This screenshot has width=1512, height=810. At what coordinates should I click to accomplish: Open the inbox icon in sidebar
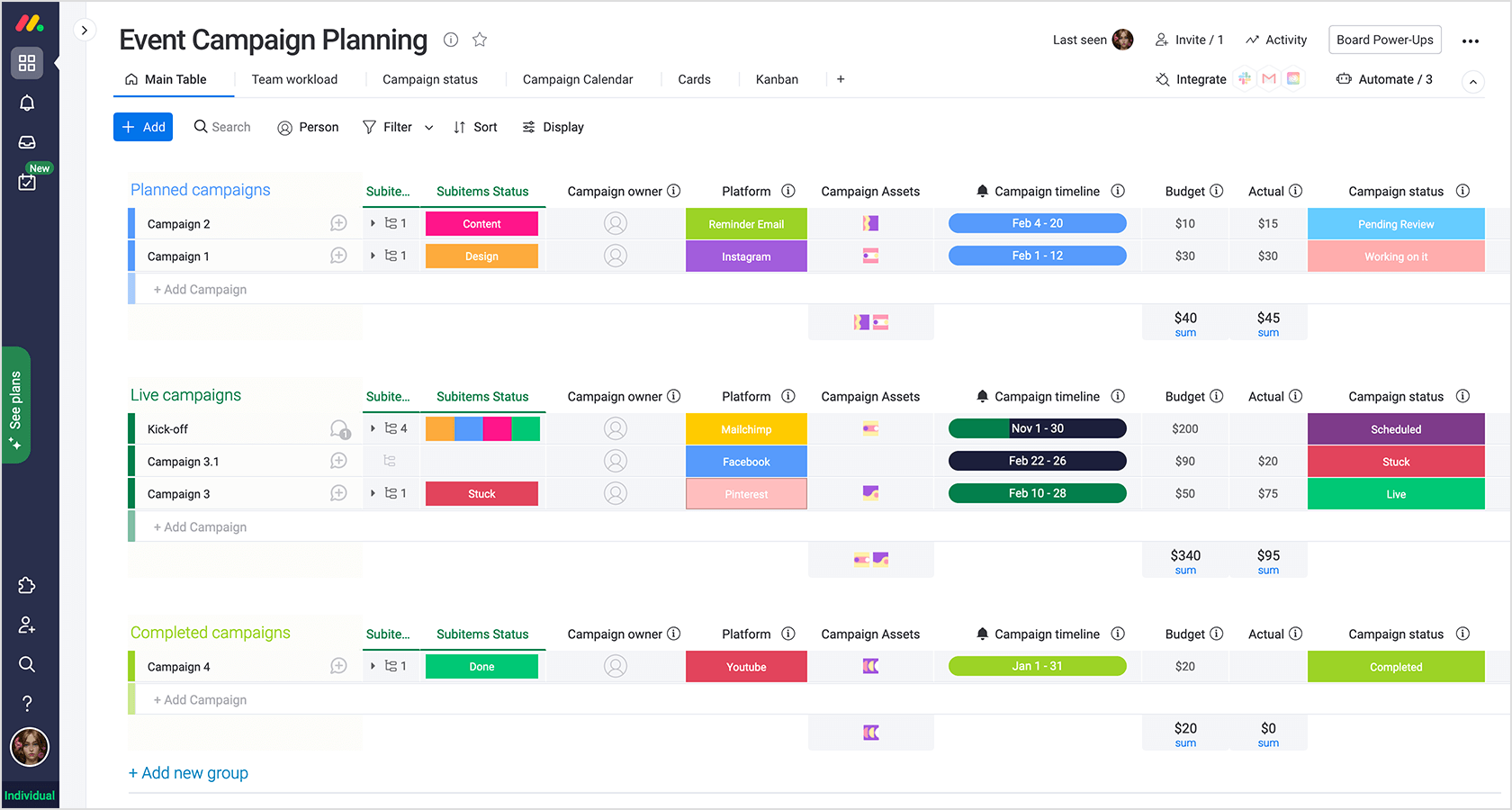(27, 142)
